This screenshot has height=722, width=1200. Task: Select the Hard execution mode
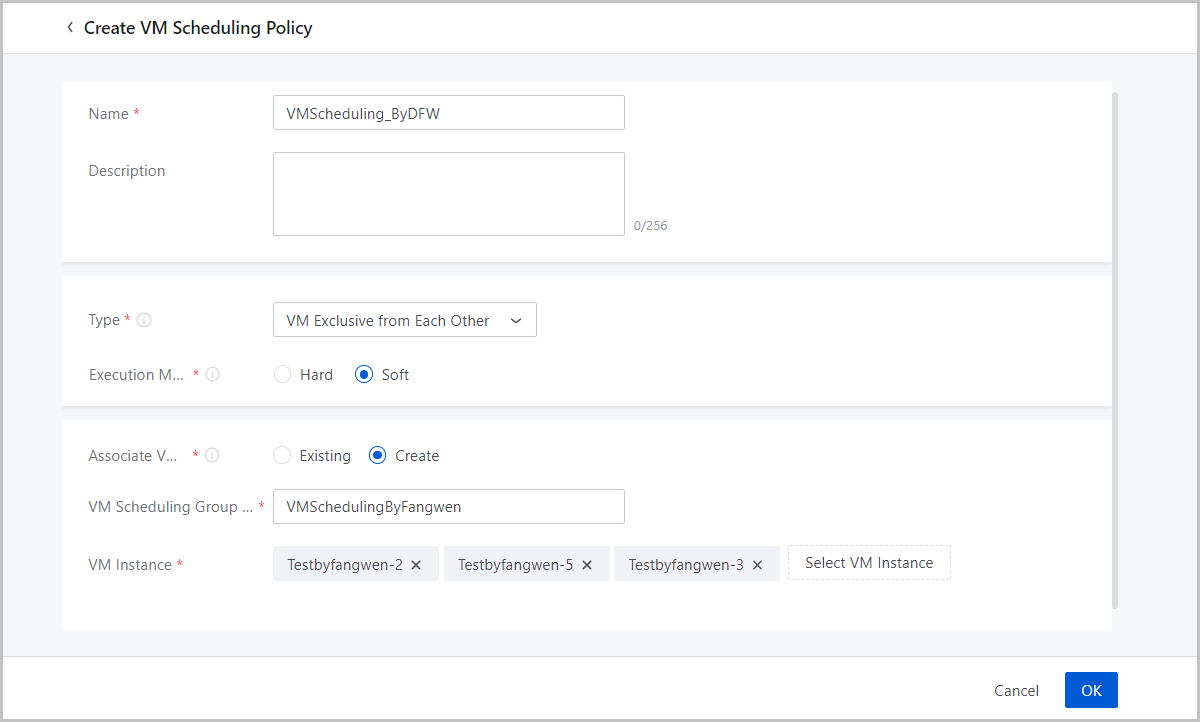pos(282,375)
